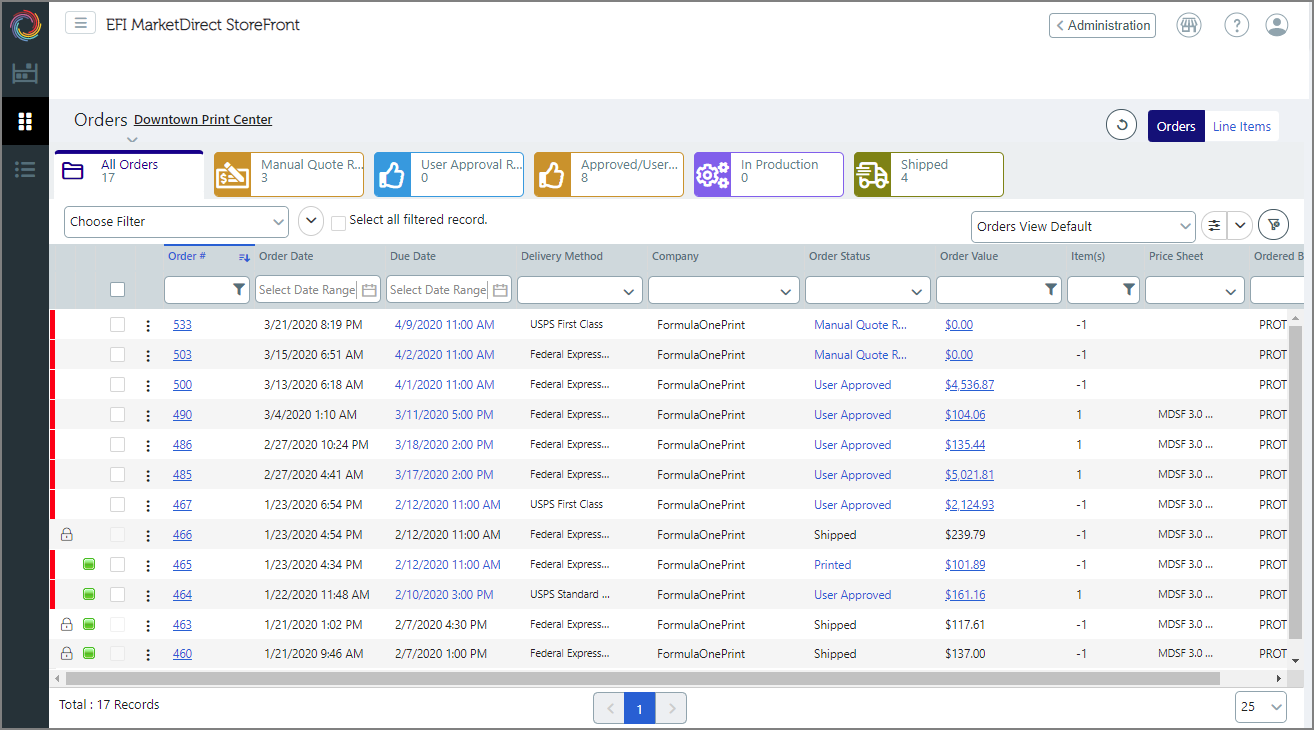Toggle the header select-all checkbox
The width and height of the screenshot is (1314, 731).
pos(118,290)
